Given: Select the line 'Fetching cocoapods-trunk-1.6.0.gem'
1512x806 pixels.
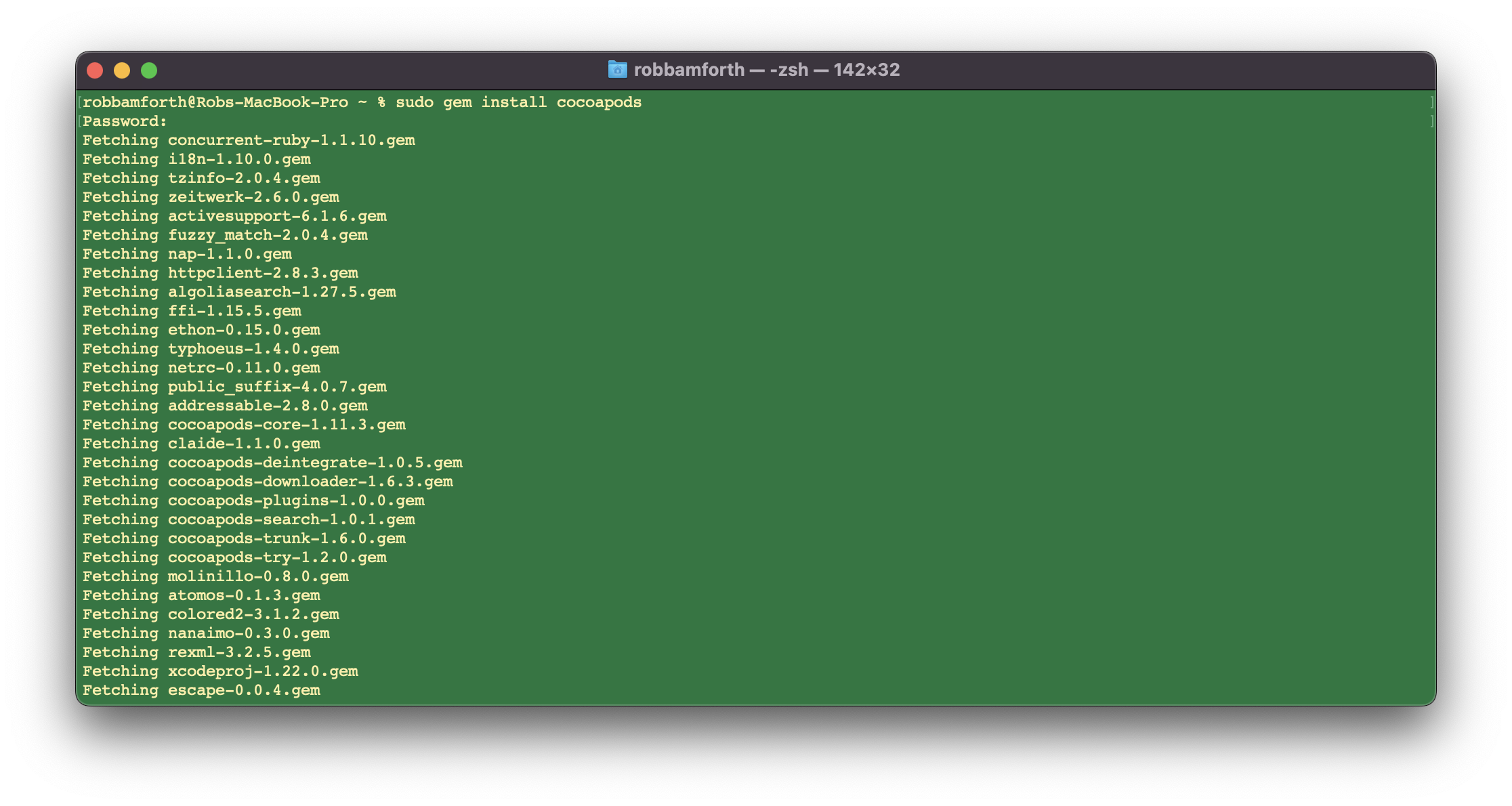Looking at the screenshot, I should click(244, 538).
